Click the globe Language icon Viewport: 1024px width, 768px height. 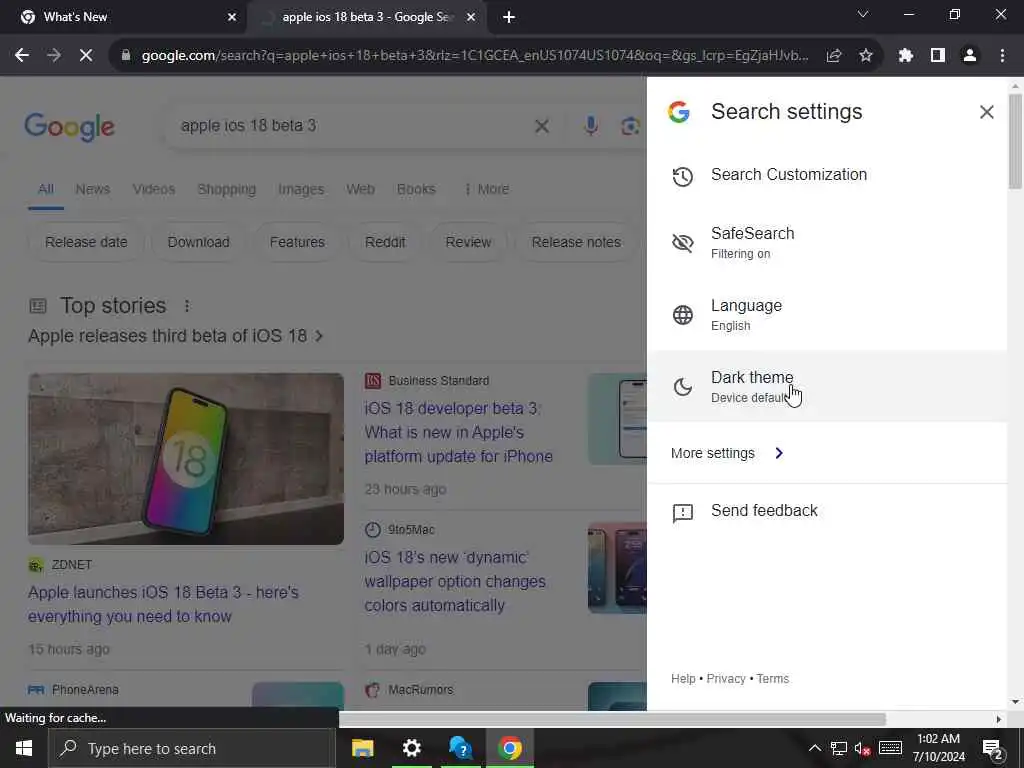click(x=682, y=315)
